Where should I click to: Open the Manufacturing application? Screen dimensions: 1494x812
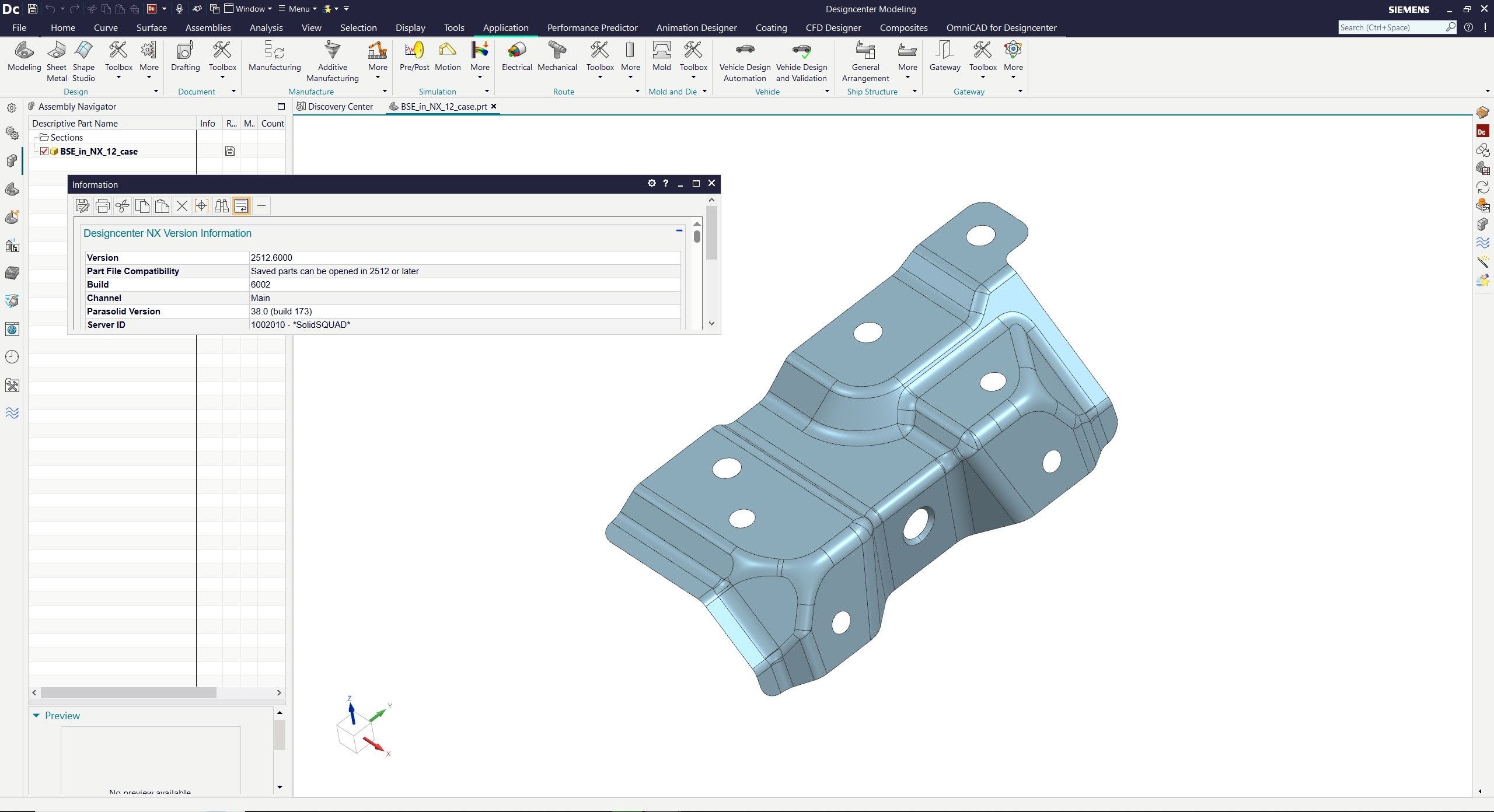click(274, 57)
